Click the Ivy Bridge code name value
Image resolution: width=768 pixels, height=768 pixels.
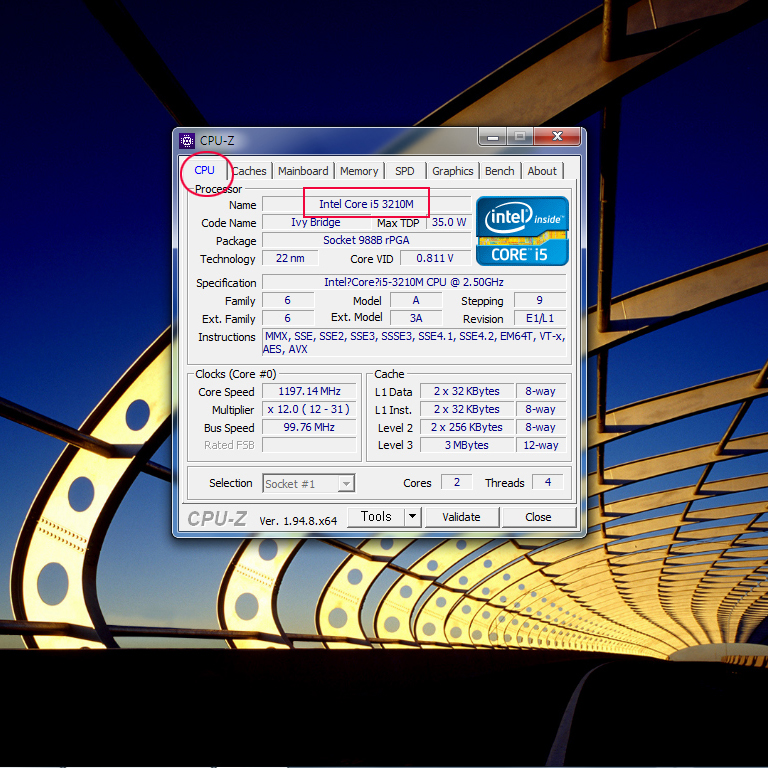[316, 222]
